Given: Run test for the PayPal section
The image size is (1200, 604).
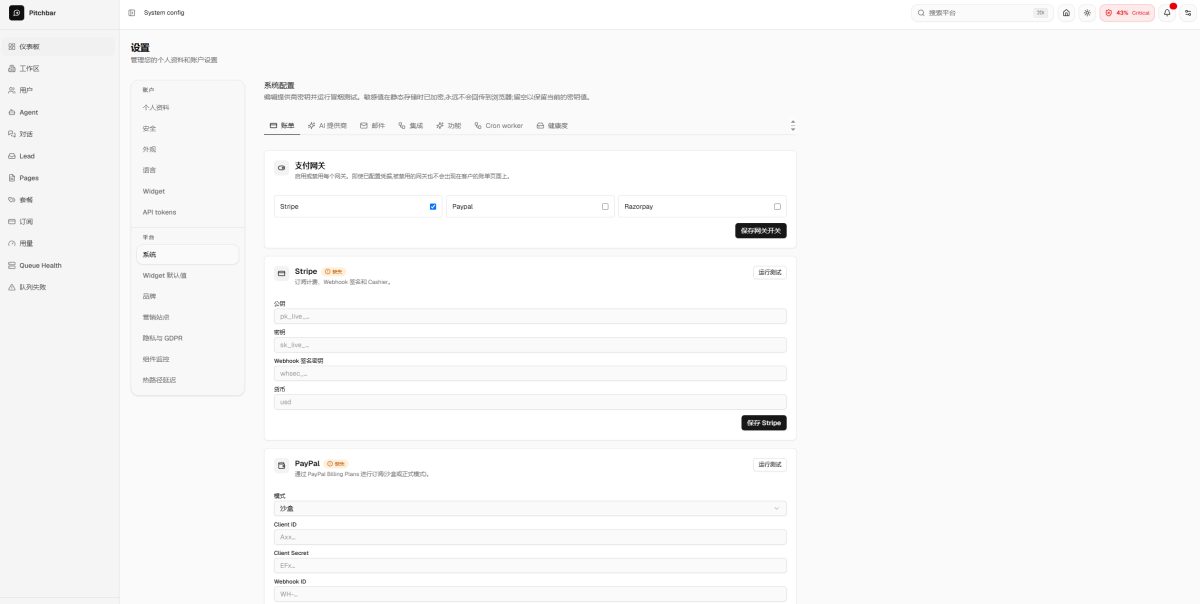Looking at the screenshot, I should click(x=770, y=465).
